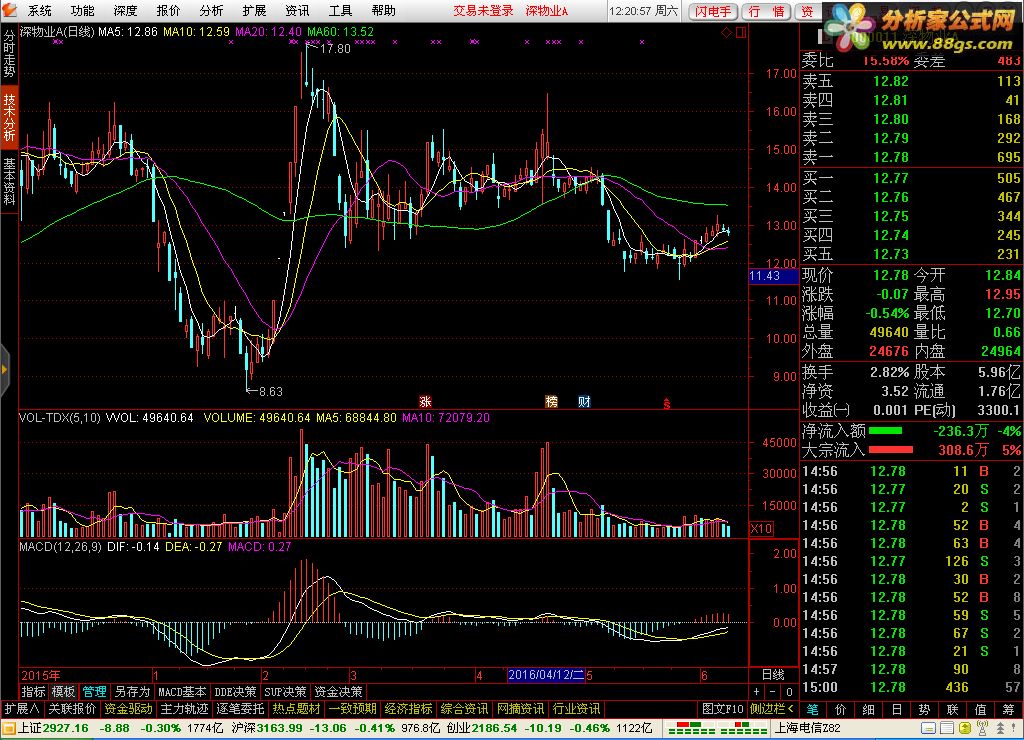1024x740 pixels.
Task: Click the application logo icon at top-left
Action: tap(9, 10)
